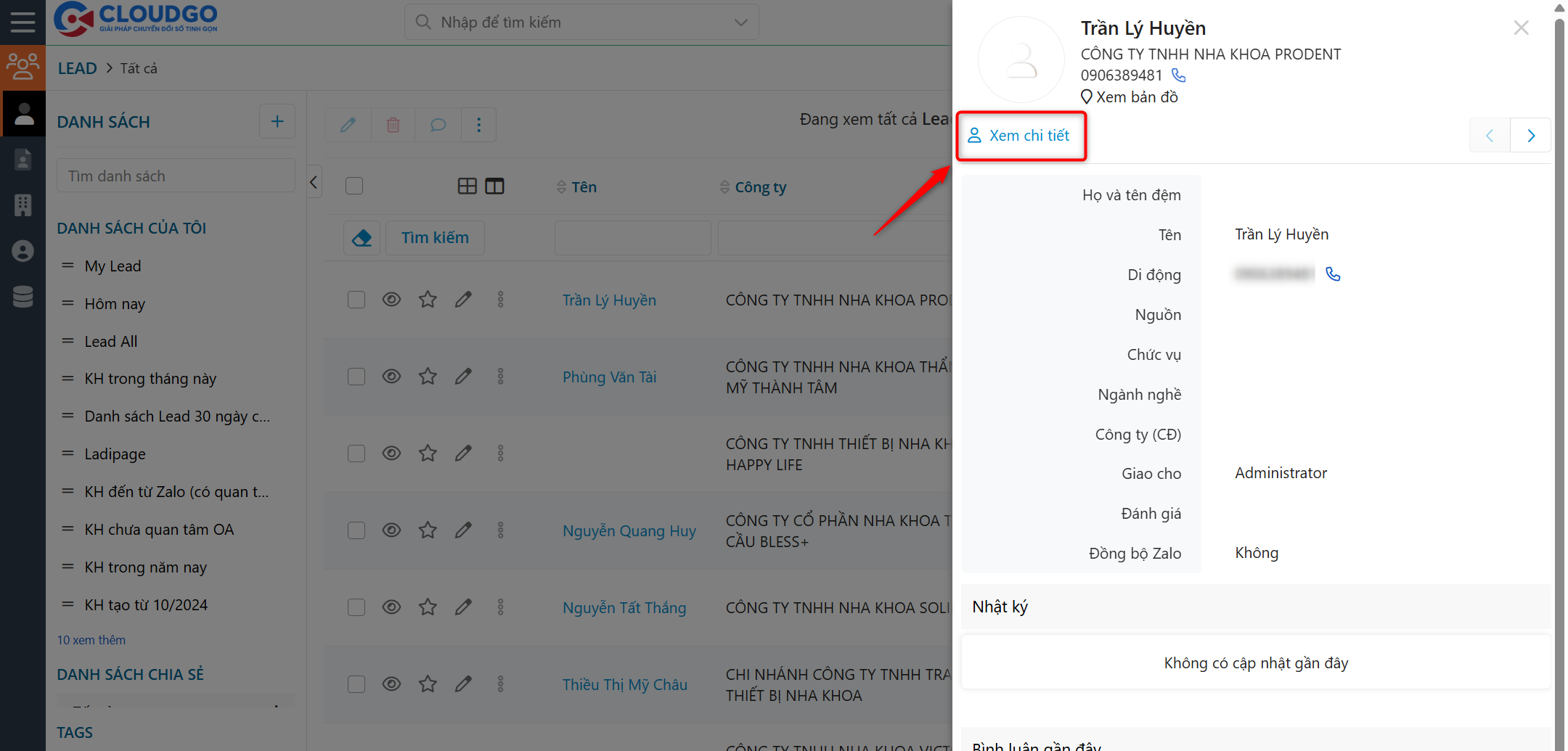Click the comment bubble icon in toolbar

pos(438,125)
